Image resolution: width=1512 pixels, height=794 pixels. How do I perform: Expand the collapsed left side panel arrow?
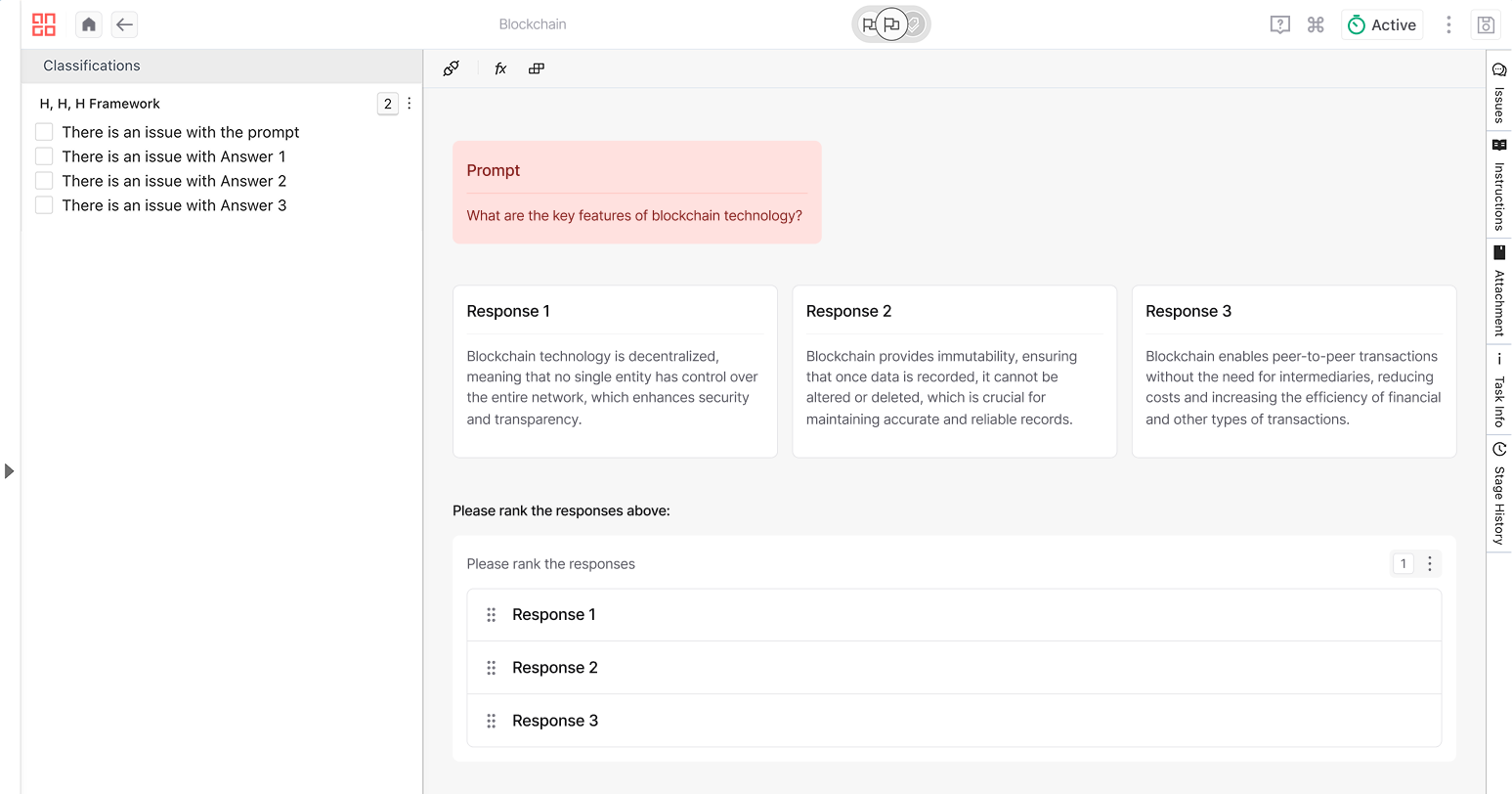pos(10,471)
